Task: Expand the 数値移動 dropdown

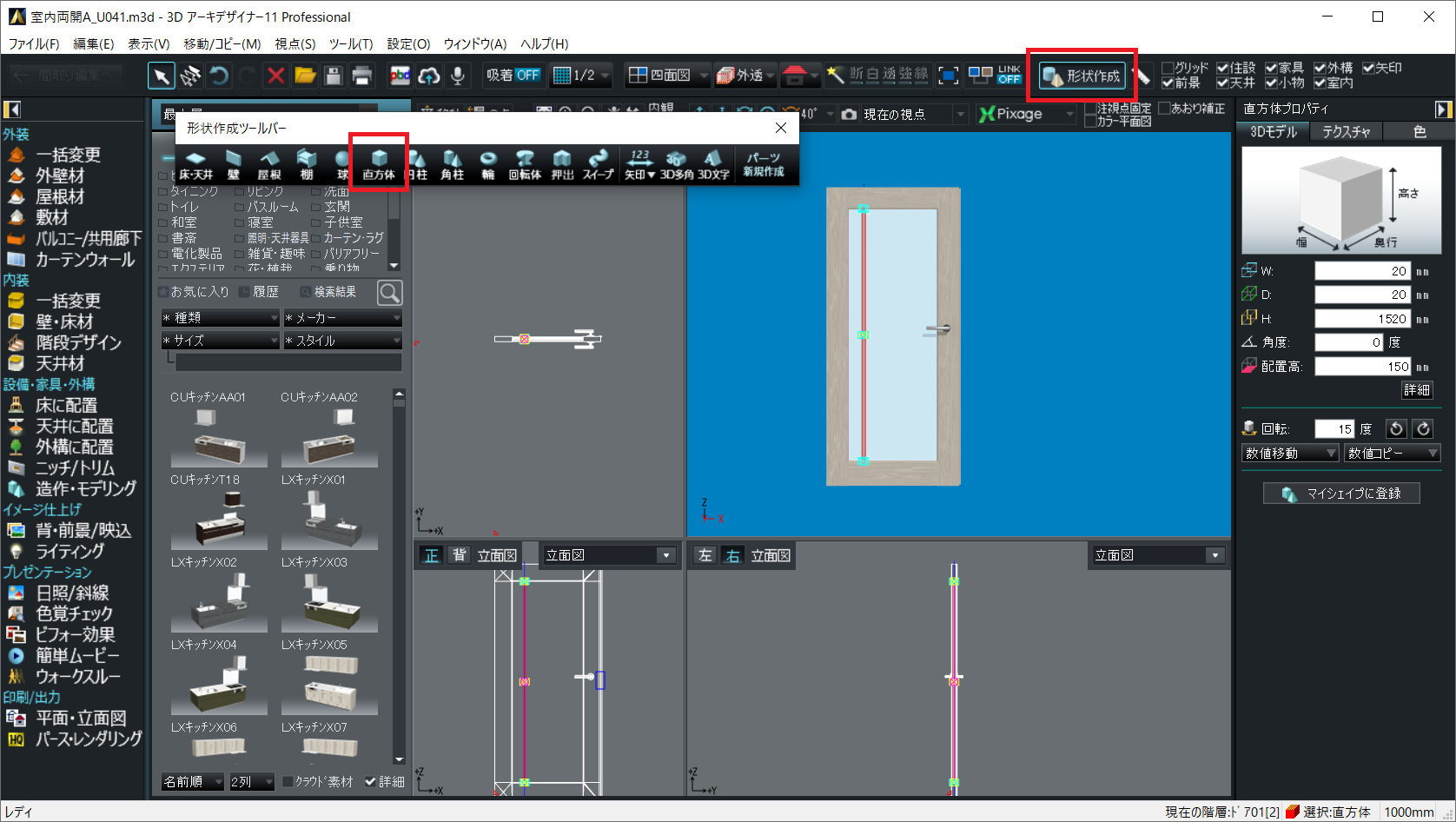Action: (1290, 453)
